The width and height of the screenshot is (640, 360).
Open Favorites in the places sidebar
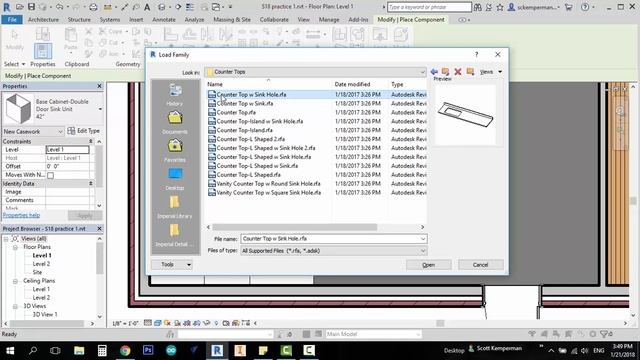(175, 151)
